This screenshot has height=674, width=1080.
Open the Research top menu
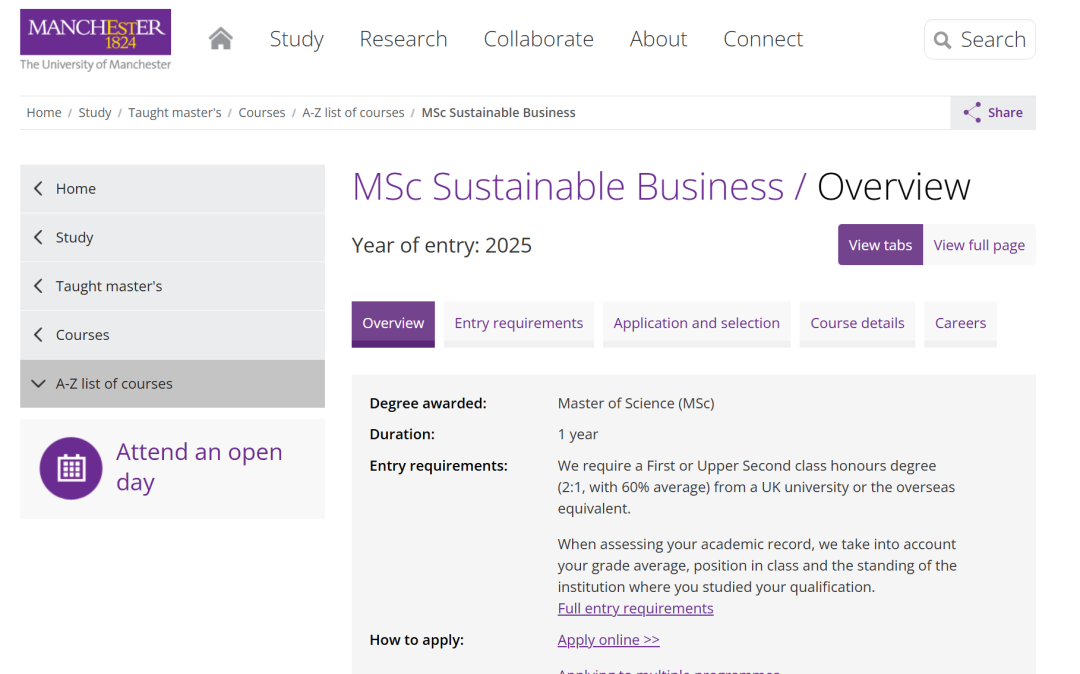click(x=403, y=39)
